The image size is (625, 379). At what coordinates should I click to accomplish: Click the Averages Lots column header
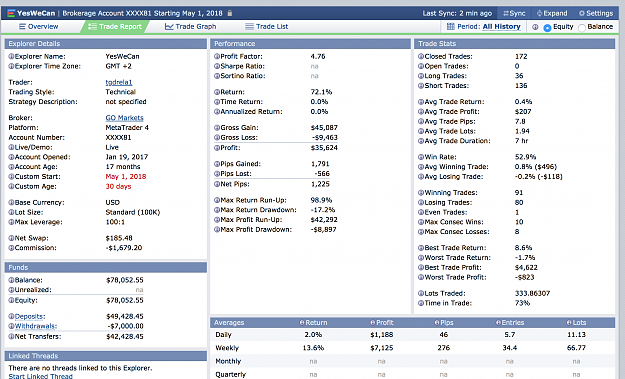coord(576,323)
